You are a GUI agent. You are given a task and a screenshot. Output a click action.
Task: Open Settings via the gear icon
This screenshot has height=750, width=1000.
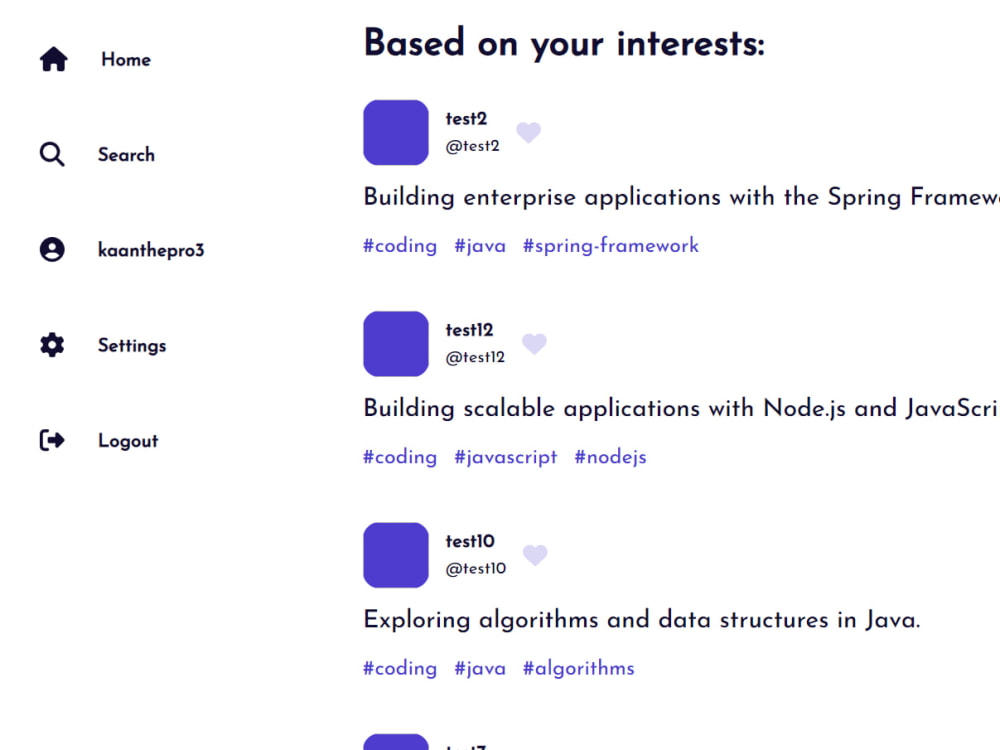(x=52, y=344)
